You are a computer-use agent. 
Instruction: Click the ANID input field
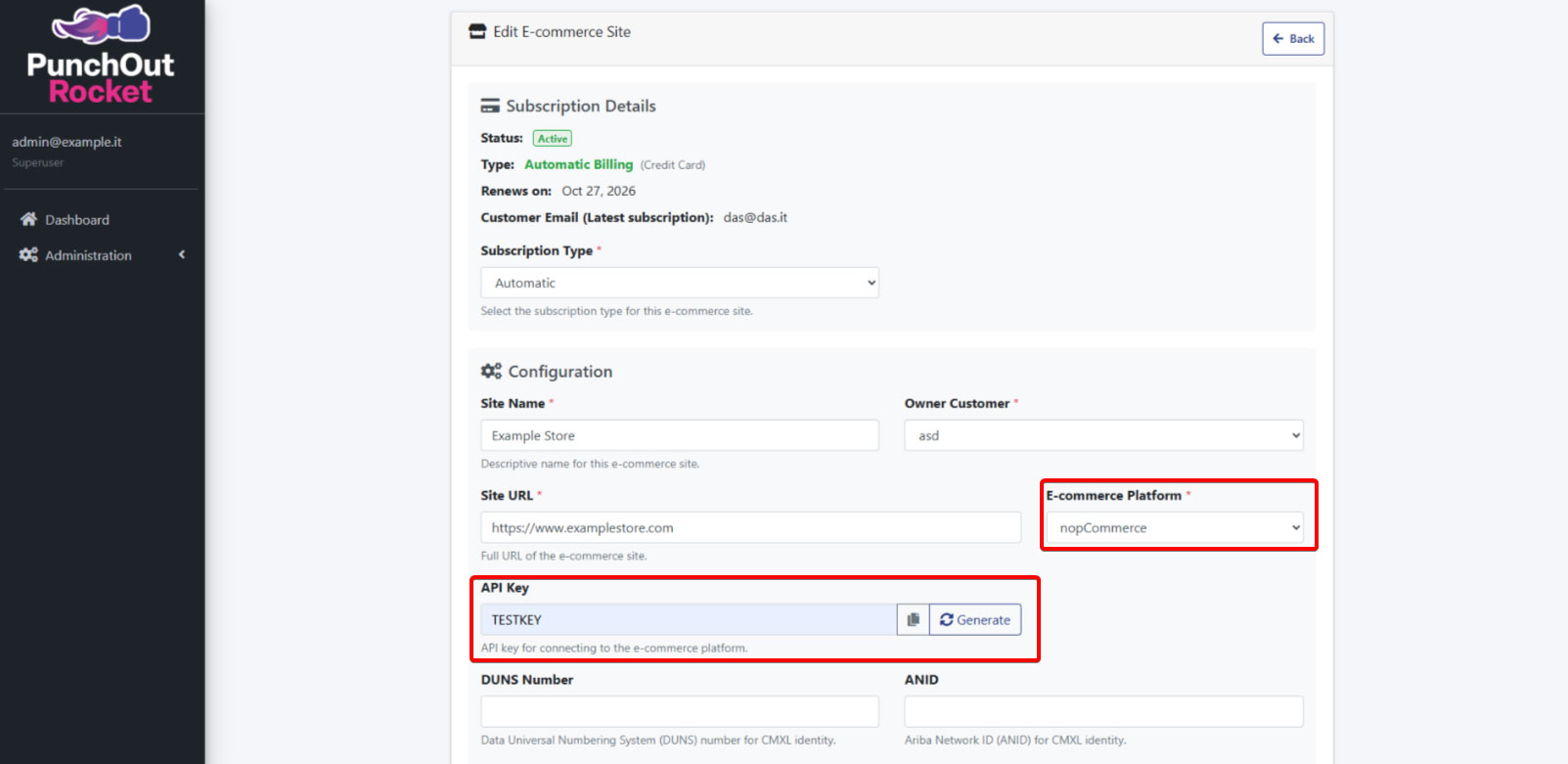click(1104, 711)
